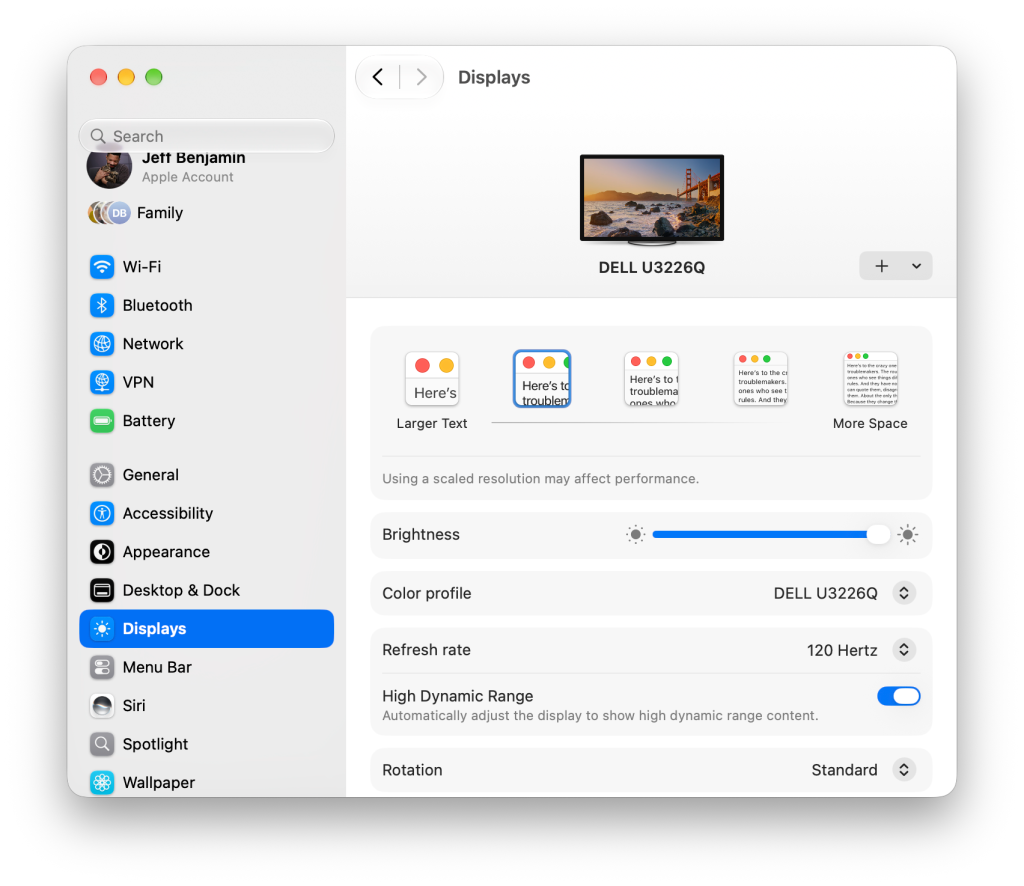This screenshot has height=886, width=1024.
Task: Click the search magnifier icon
Action: [x=98, y=136]
